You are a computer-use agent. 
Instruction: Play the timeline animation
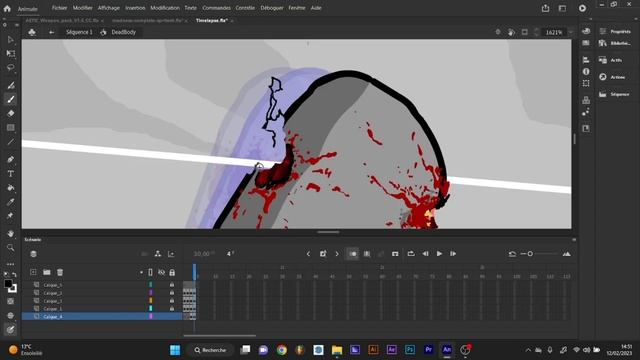[x=439, y=254]
